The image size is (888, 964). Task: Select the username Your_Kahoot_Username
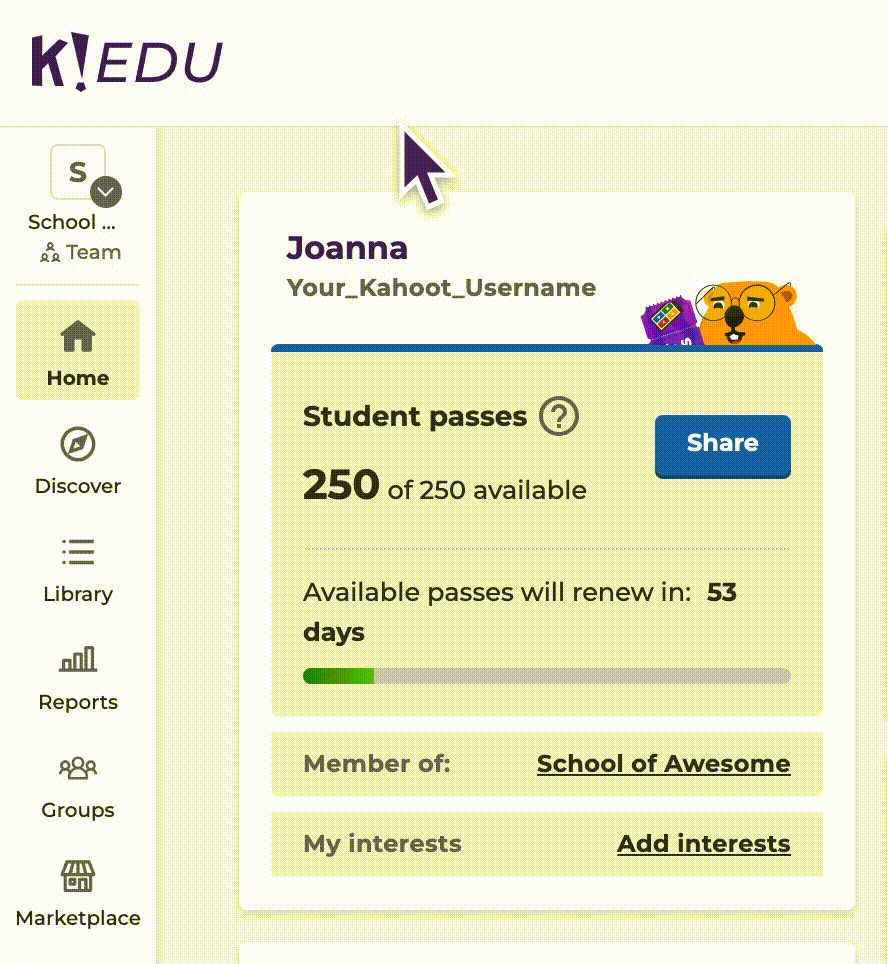click(440, 288)
